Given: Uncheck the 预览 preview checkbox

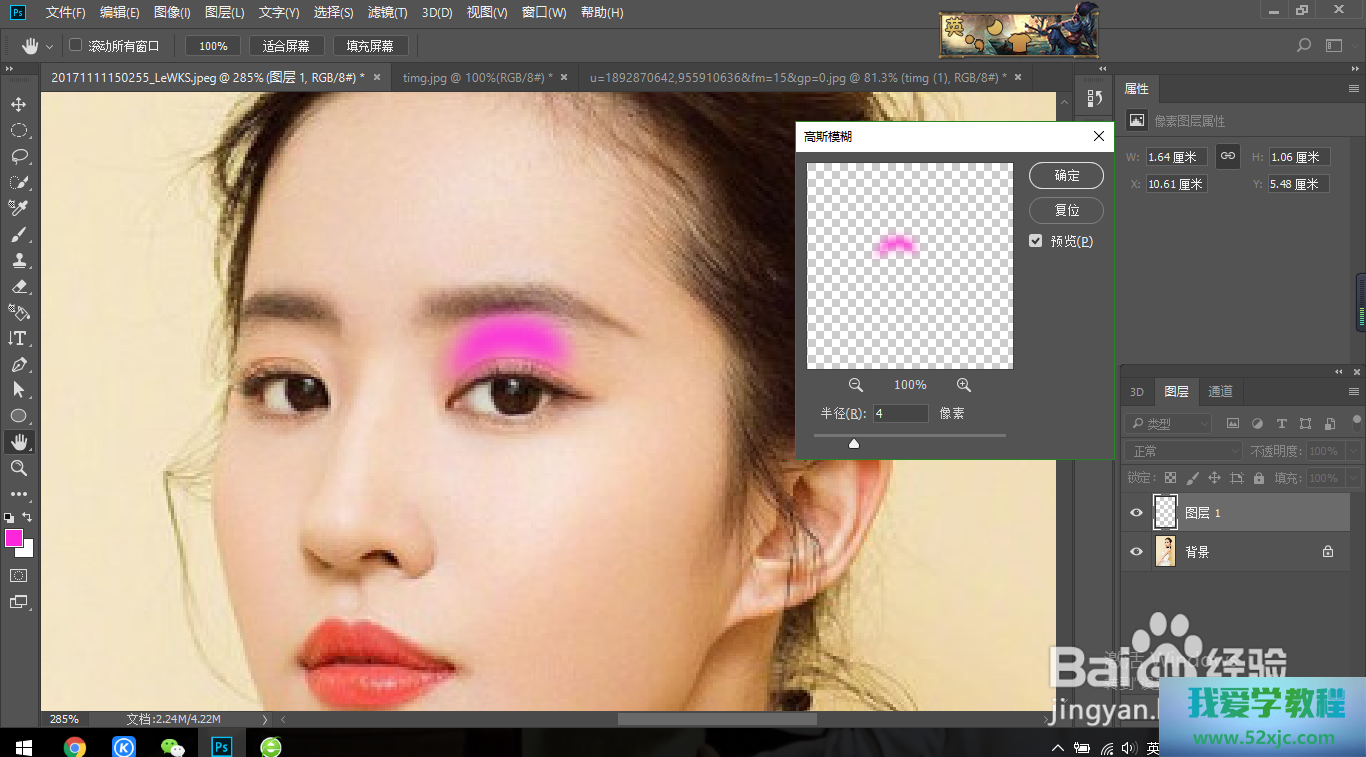Looking at the screenshot, I should click(1036, 241).
